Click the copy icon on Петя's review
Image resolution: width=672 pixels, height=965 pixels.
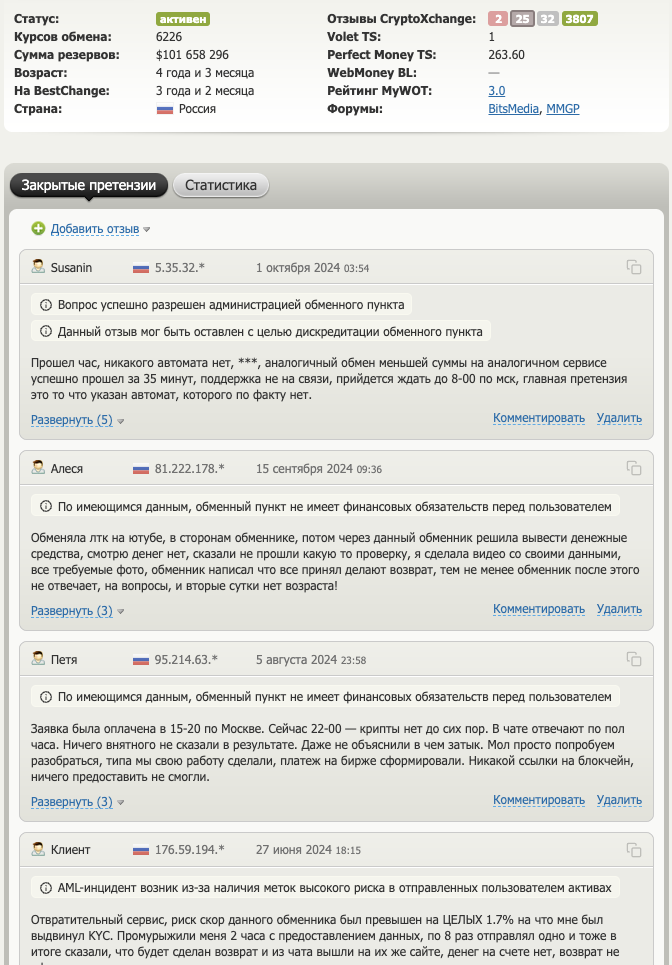pos(633,659)
